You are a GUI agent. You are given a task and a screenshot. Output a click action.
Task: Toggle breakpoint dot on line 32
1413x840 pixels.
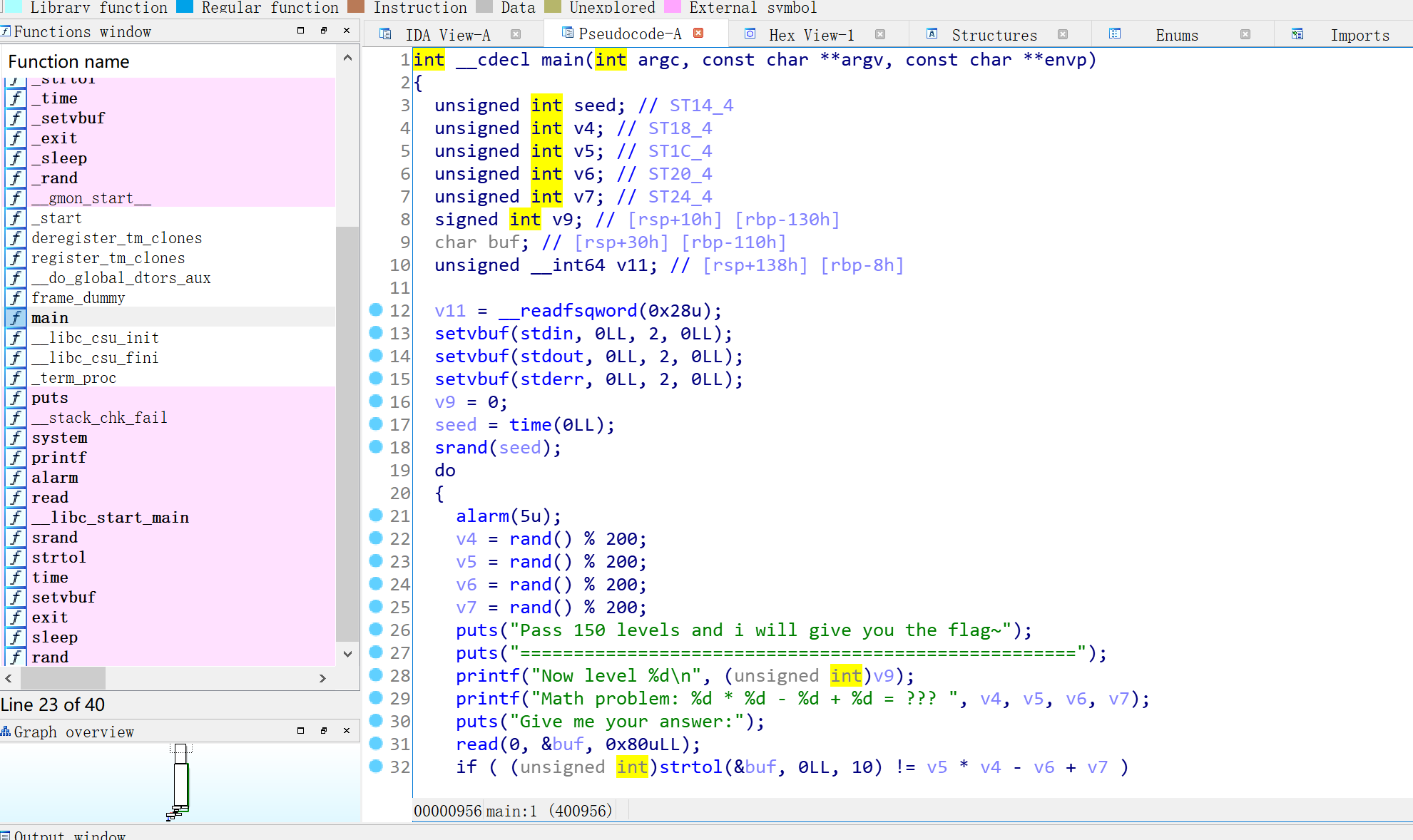[x=376, y=767]
